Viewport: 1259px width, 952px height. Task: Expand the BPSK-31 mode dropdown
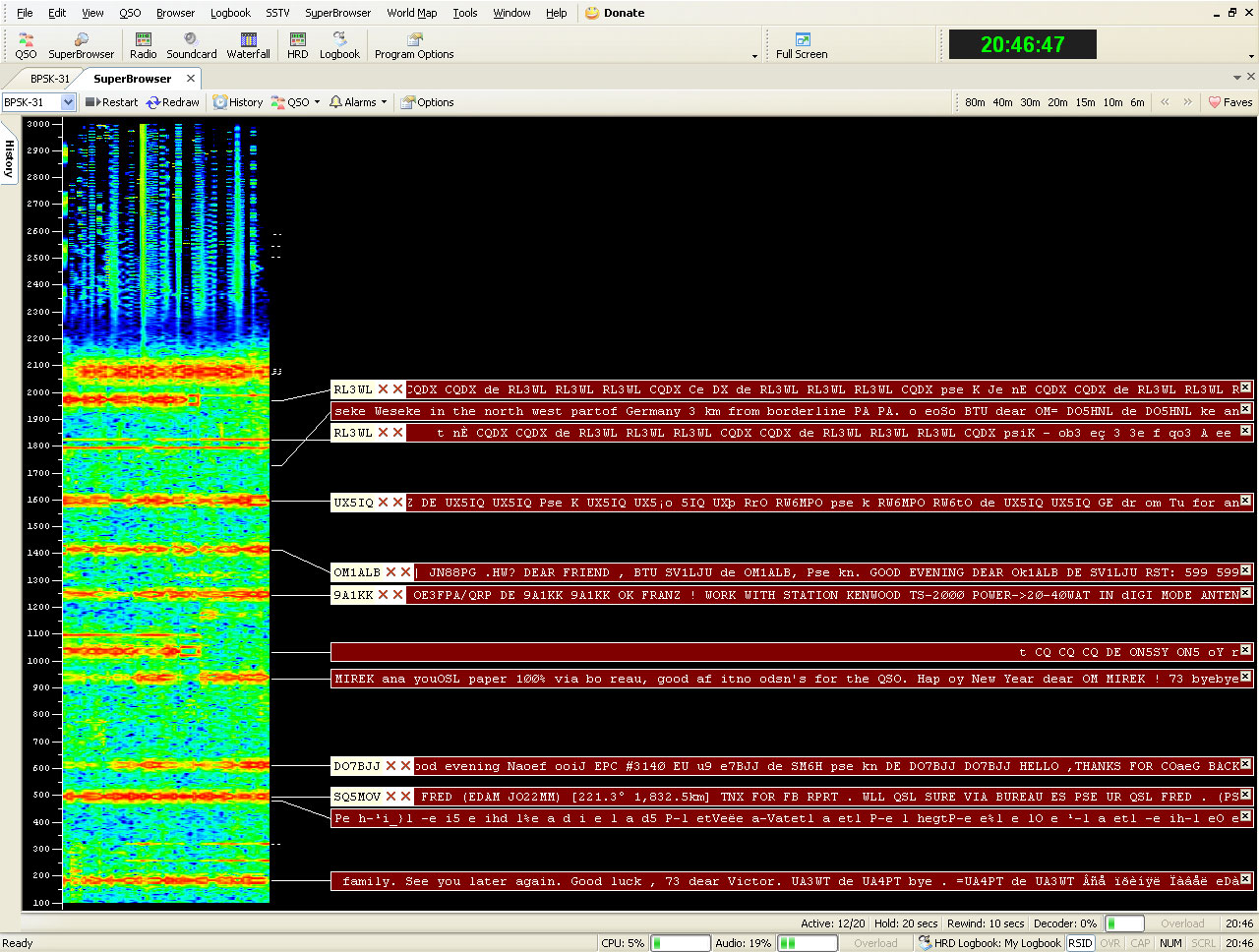(68, 102)
